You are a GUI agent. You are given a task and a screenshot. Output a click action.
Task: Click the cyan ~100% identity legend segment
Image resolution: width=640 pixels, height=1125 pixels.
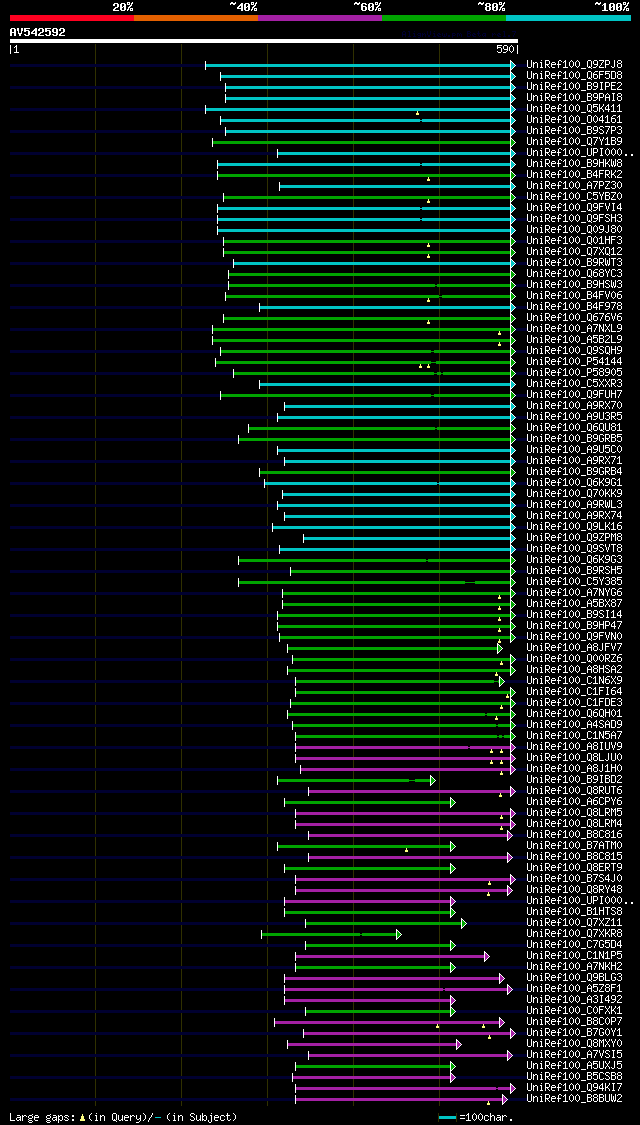click(568, 17)
